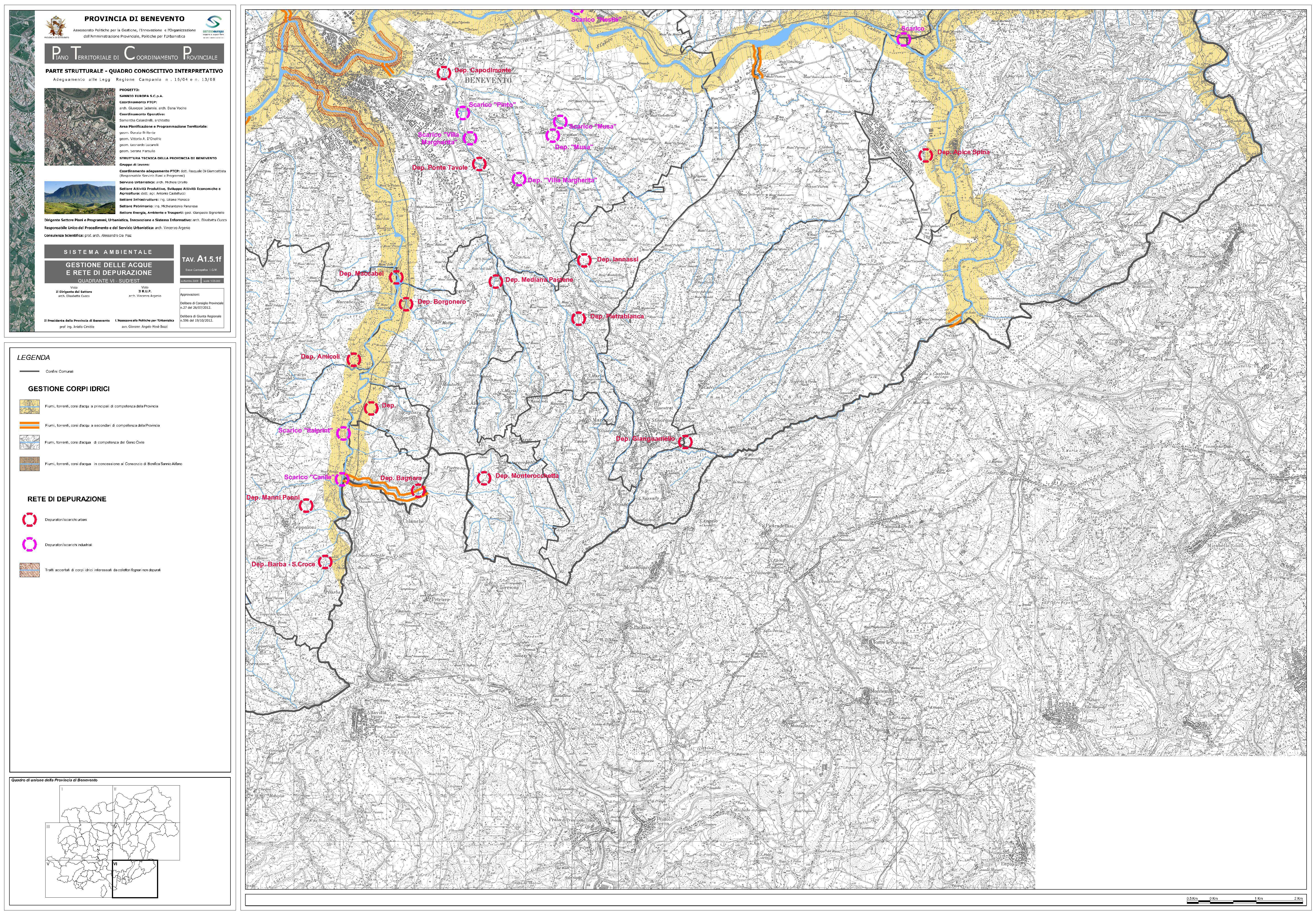Click the Scarico "Canile" magenta marker

tap(342, 479)
